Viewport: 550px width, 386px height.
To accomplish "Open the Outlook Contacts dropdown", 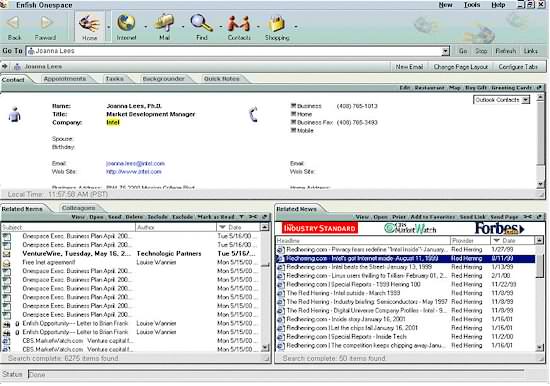I will pos(525,100).
